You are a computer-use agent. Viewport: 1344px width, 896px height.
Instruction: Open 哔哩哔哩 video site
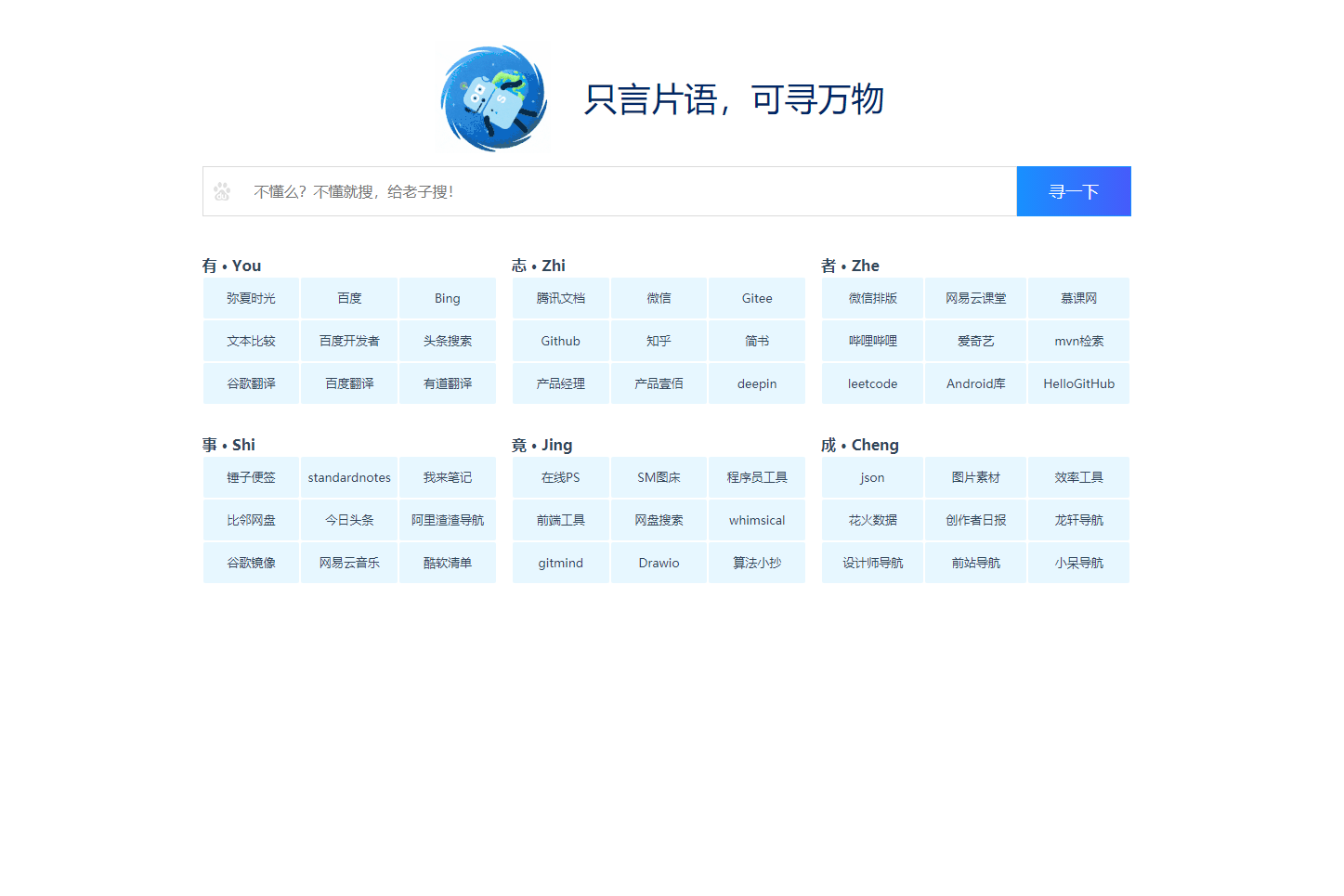(872, 341)
